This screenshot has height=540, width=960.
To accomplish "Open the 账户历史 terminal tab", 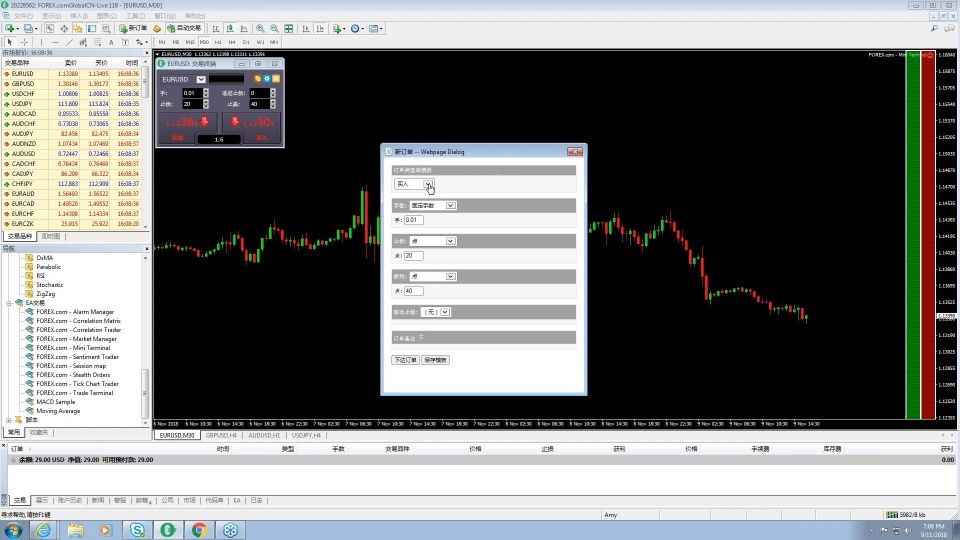I will (x=69, y=500).
